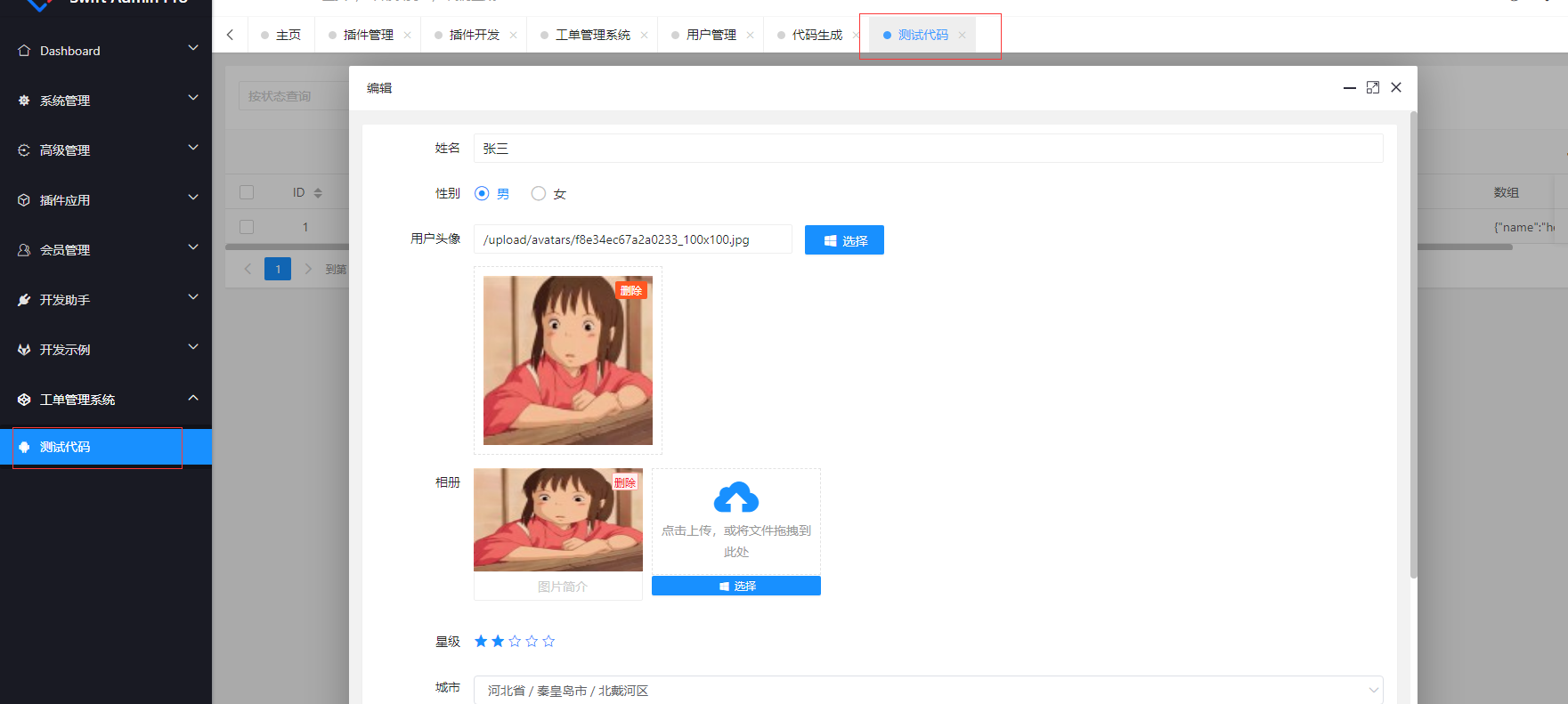Minimize the 编辑 dialog
This screenshot has height=704, width=1568.
tap(1350, 87)
